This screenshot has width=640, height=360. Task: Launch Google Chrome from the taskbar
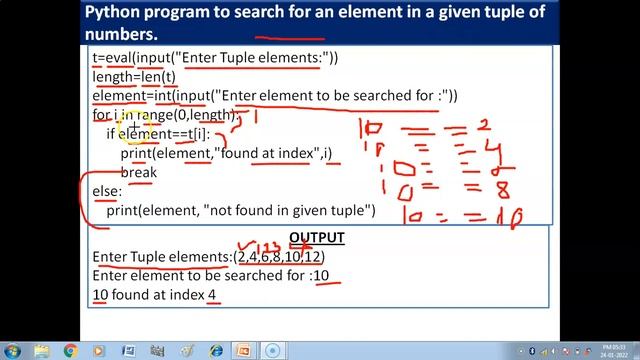[x=71, y=351]
